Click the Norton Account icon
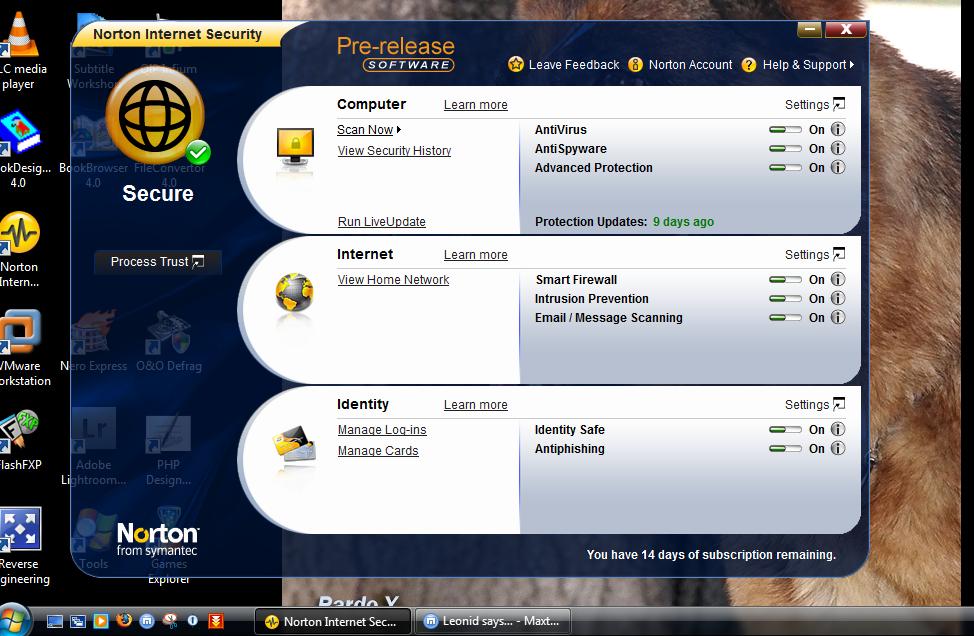Image resolution: width=974 pixels, height=636 pixels. point(635,64)
